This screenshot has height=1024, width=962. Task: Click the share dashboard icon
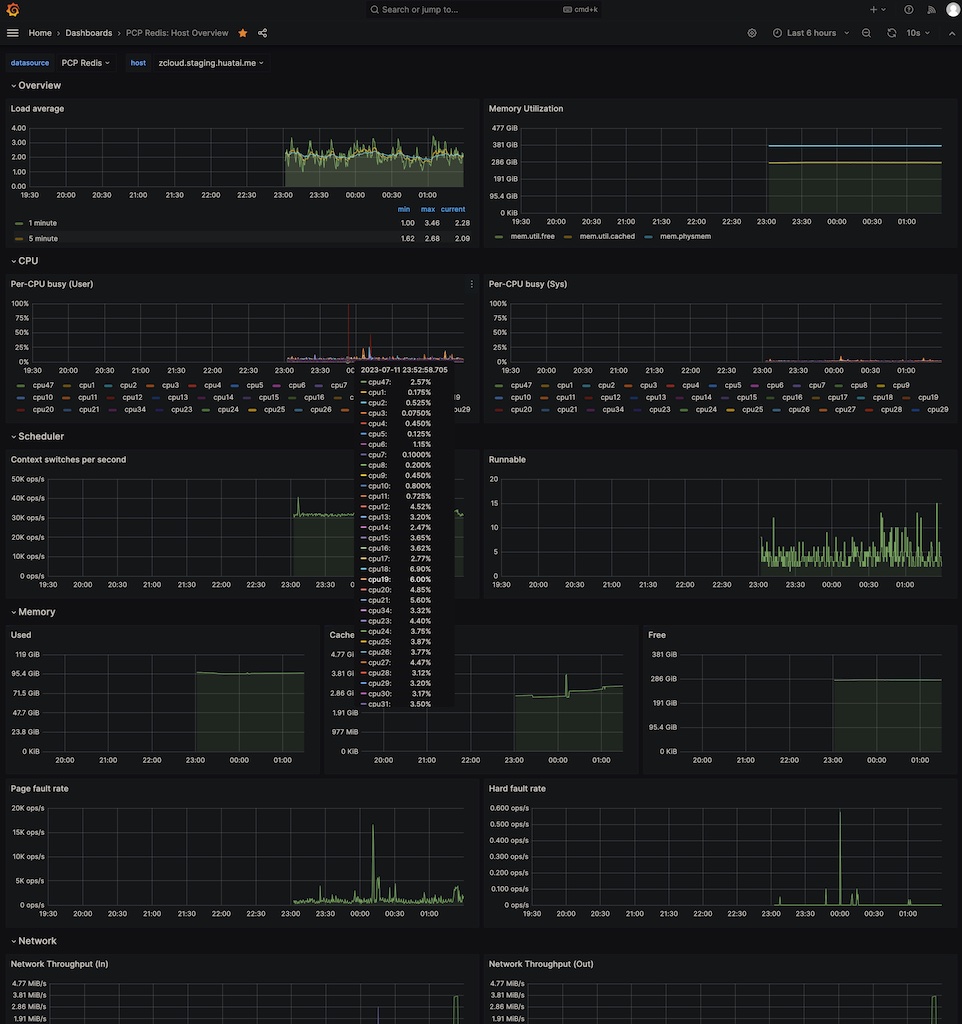263,33
